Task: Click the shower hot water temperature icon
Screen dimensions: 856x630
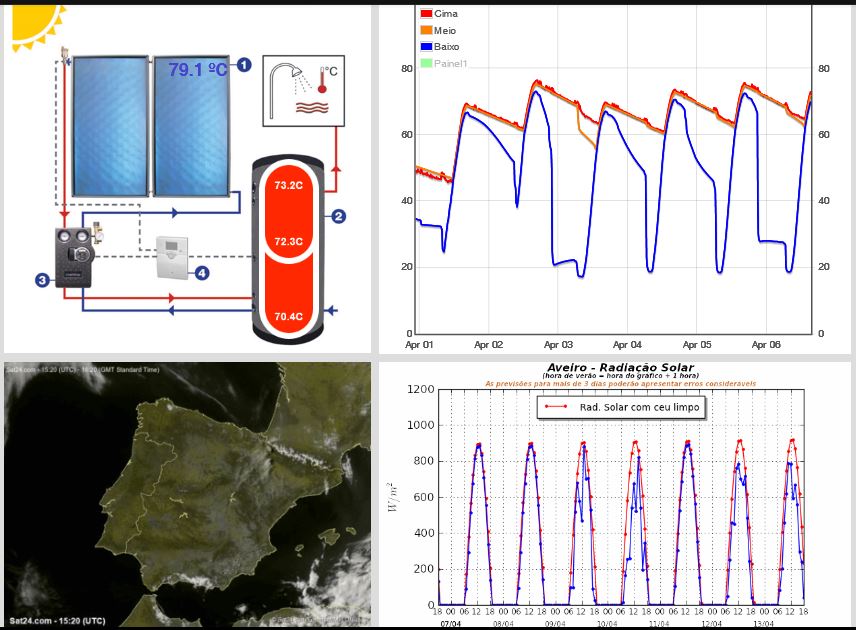Action: click(304, 90)
